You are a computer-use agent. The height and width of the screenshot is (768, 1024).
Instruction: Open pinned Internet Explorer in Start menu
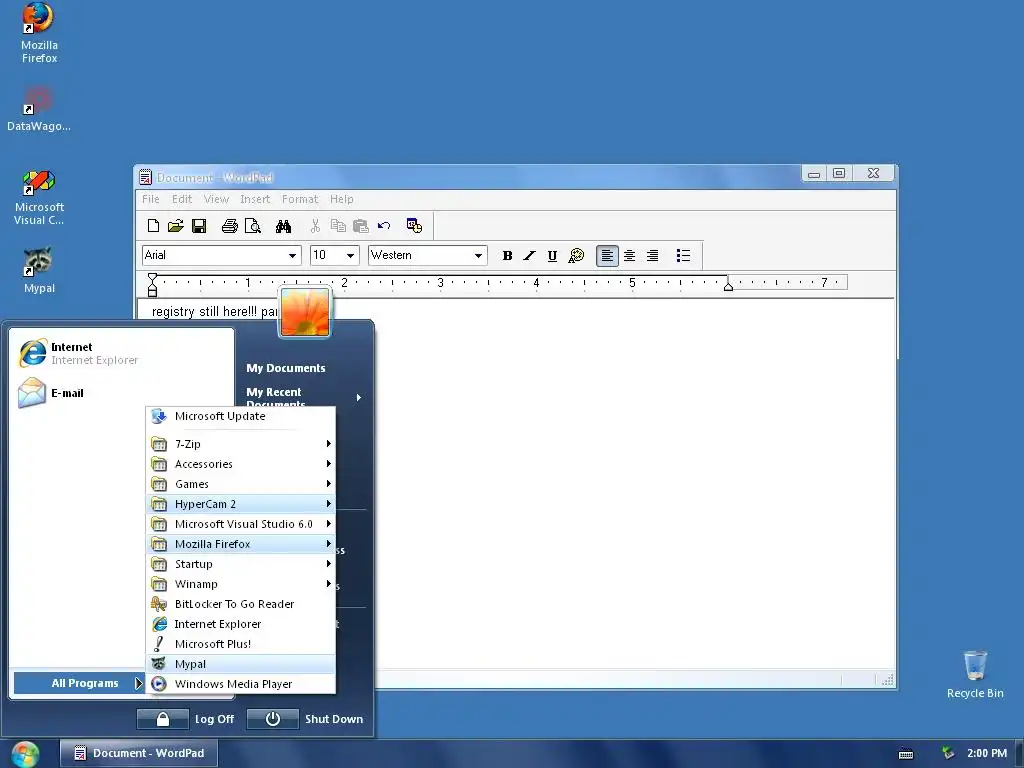coord(121,353)
